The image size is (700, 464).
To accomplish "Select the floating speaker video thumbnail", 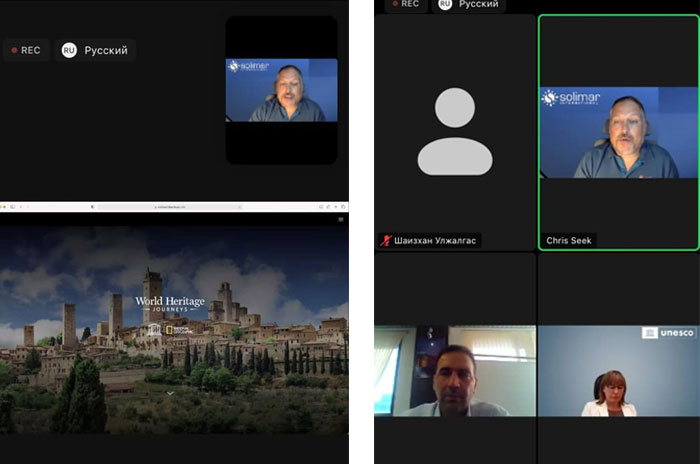I will pyautogui.click(x=281, y=90).
